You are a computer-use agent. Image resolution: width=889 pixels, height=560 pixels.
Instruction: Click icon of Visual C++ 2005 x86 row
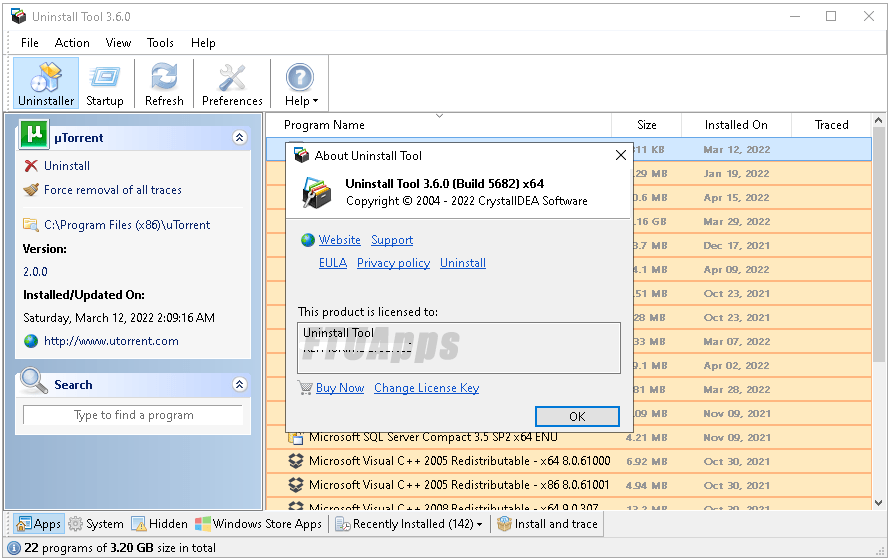click(x=295, y=485)
